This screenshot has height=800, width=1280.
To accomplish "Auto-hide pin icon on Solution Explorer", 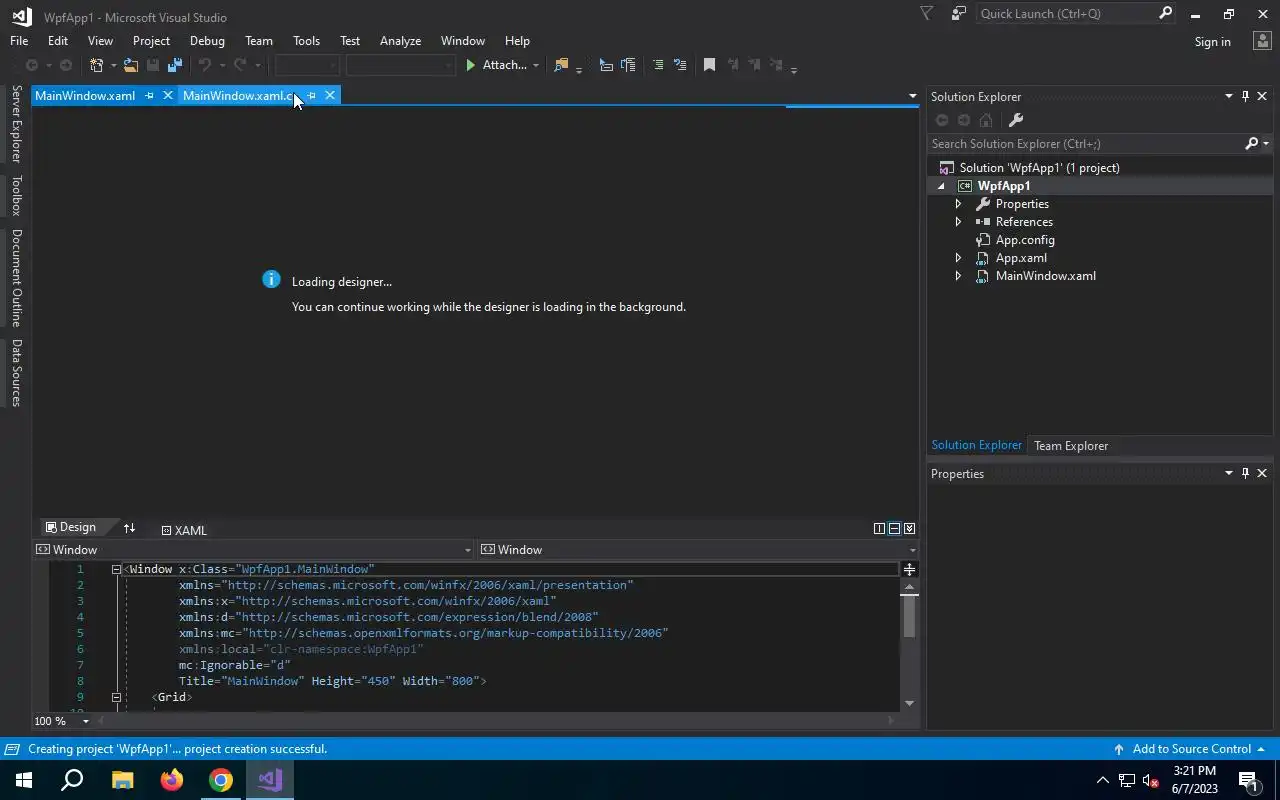I will coord(1245,96).
